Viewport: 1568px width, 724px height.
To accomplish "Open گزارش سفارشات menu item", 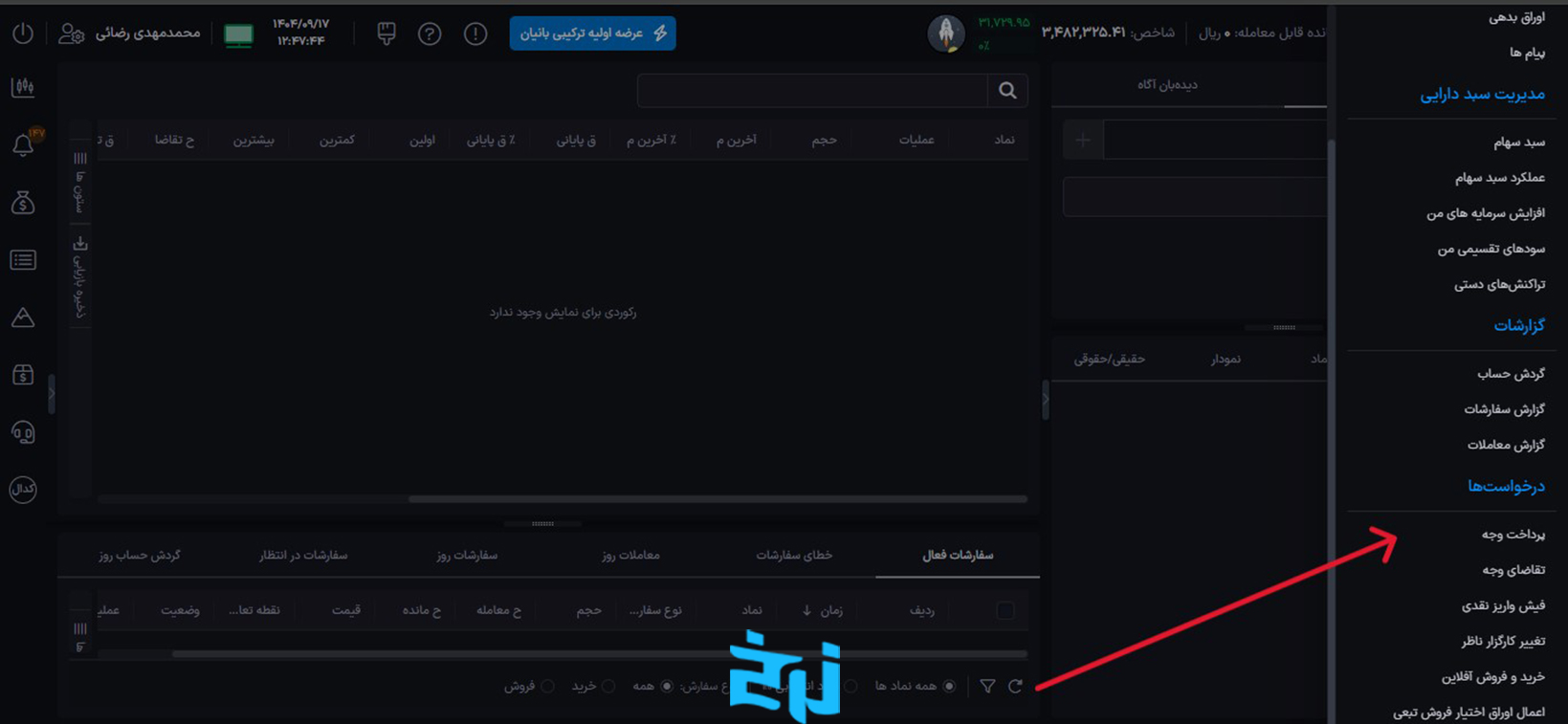I will (1504, 409).
